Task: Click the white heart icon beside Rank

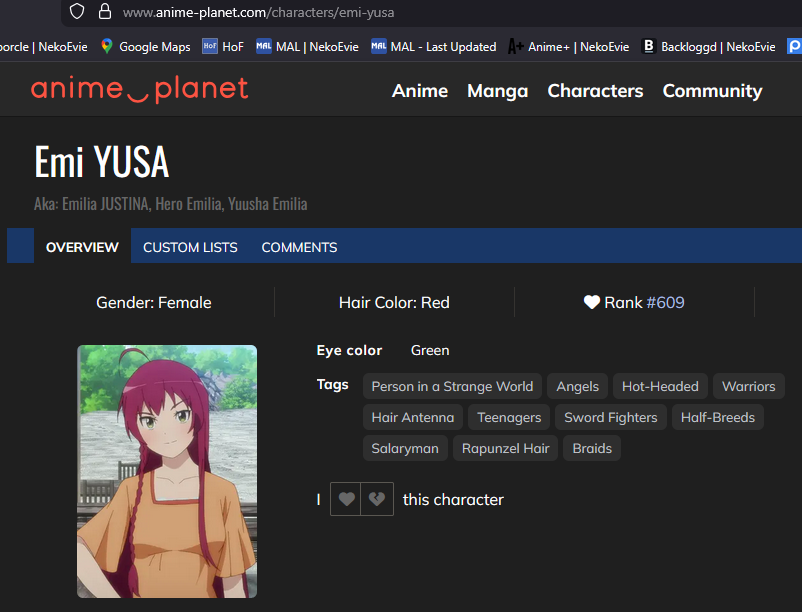Action: tap(592, 302)
